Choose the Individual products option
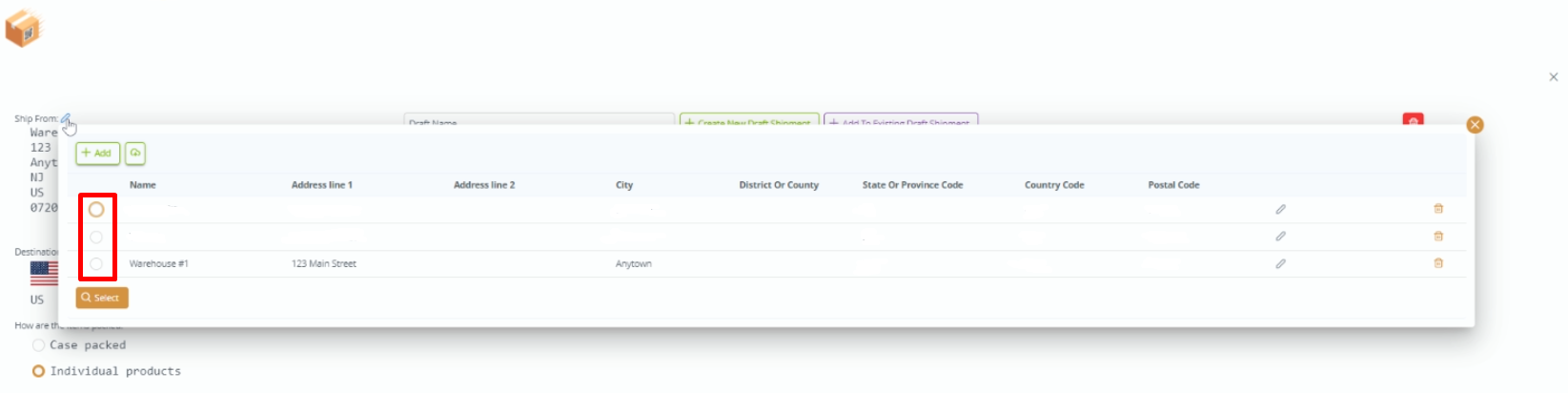The image size is (1568, 393). 38,371
